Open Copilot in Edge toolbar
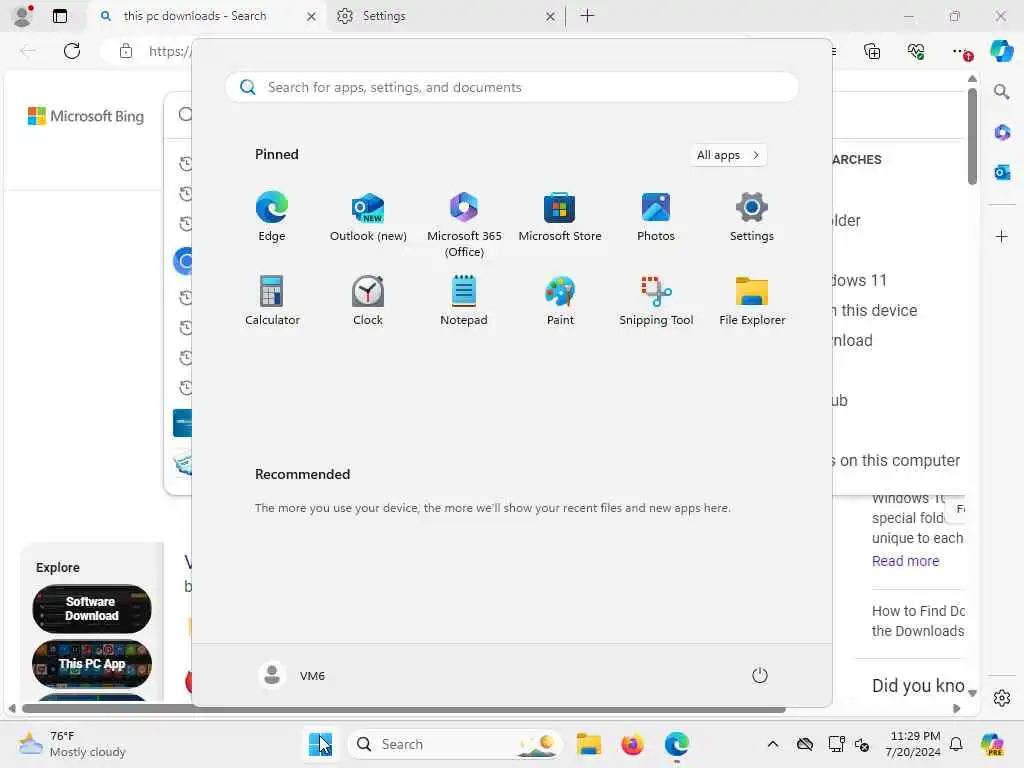The height and width of the screenshot is (768, 1024). (1002, 51)
